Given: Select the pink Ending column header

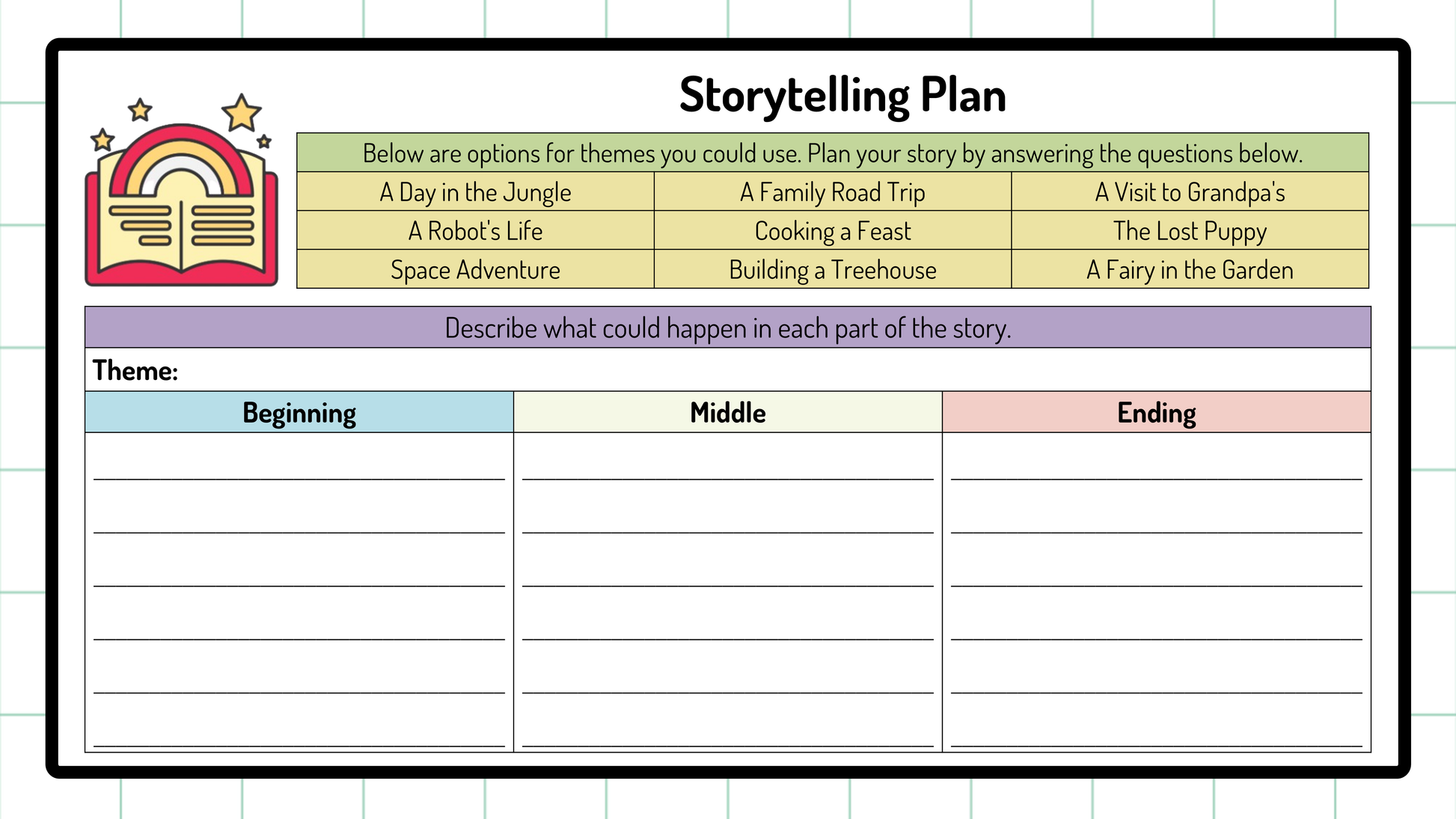Looking at the screenshot, I should tap(1156, 413).
